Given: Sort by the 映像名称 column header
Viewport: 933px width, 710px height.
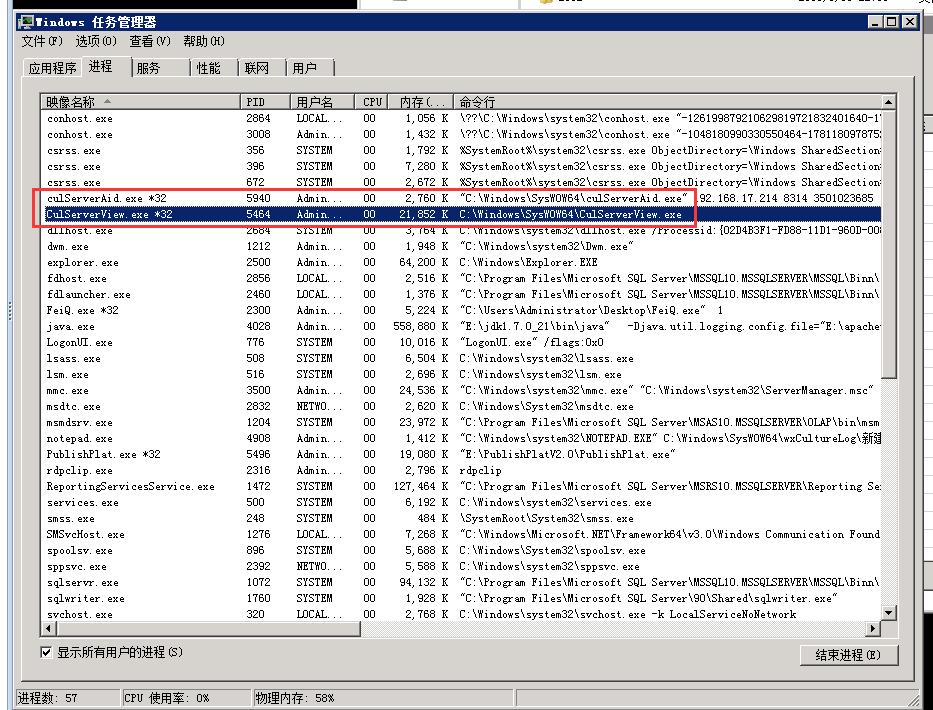Looking at the screenshot, I should [x=140, y=102].
